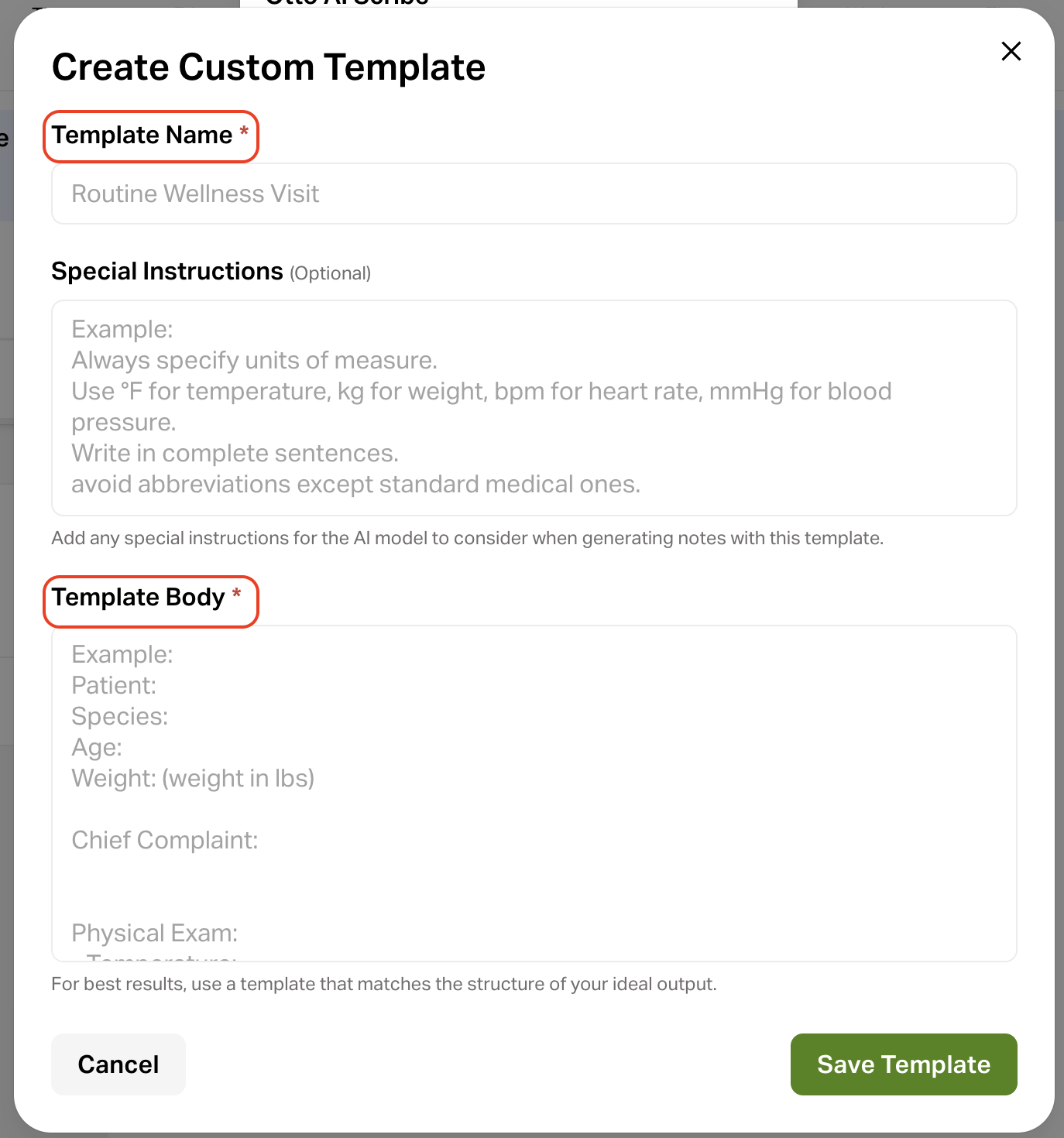The width and height of the screenshot is (1064, 1138).
Task: Focus the Special Instructions text area
Action: click(533, 408)
